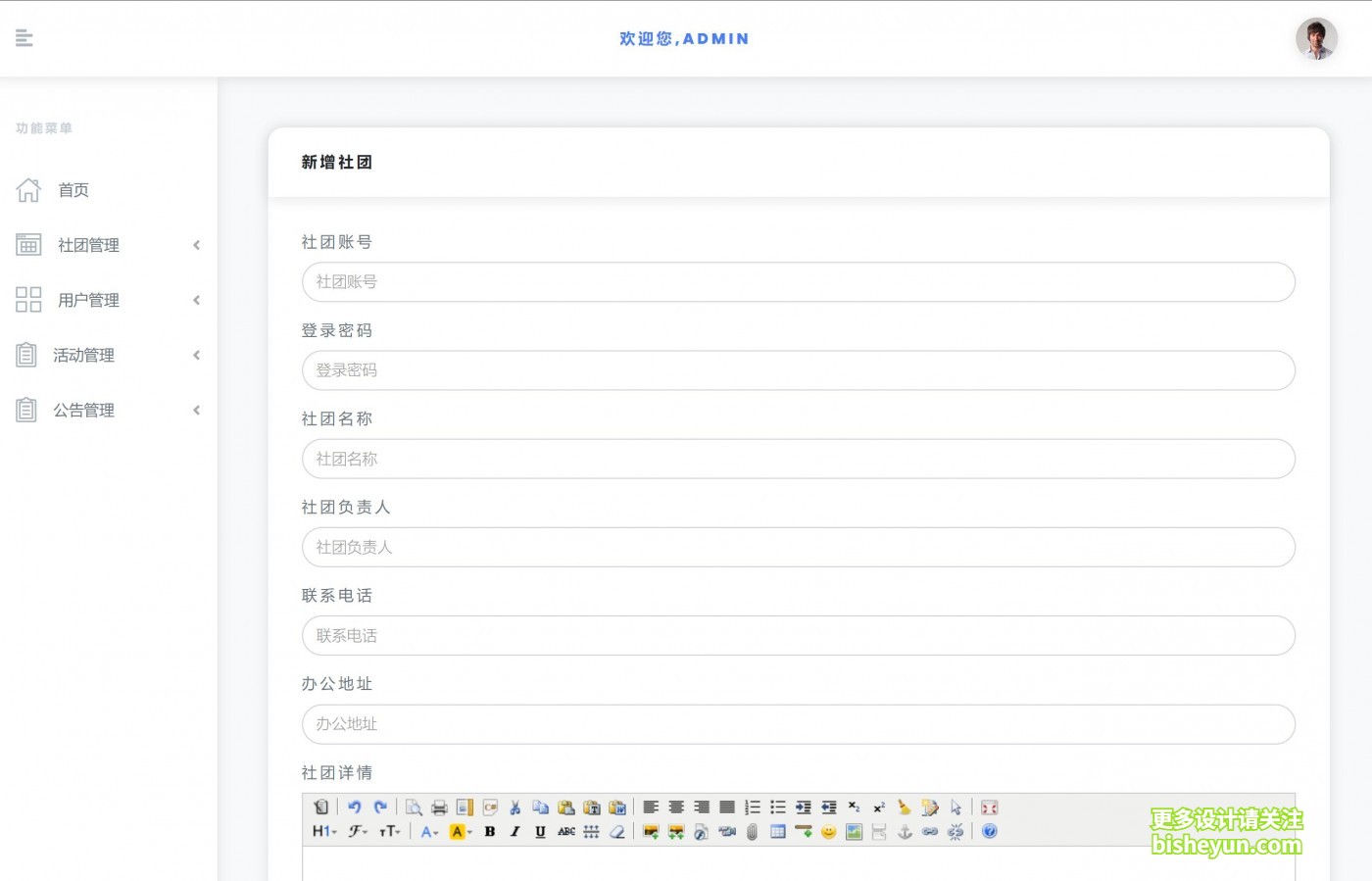1372x881 pixels.
Task: Insert an image in the editor
Action: coord(651,831)
